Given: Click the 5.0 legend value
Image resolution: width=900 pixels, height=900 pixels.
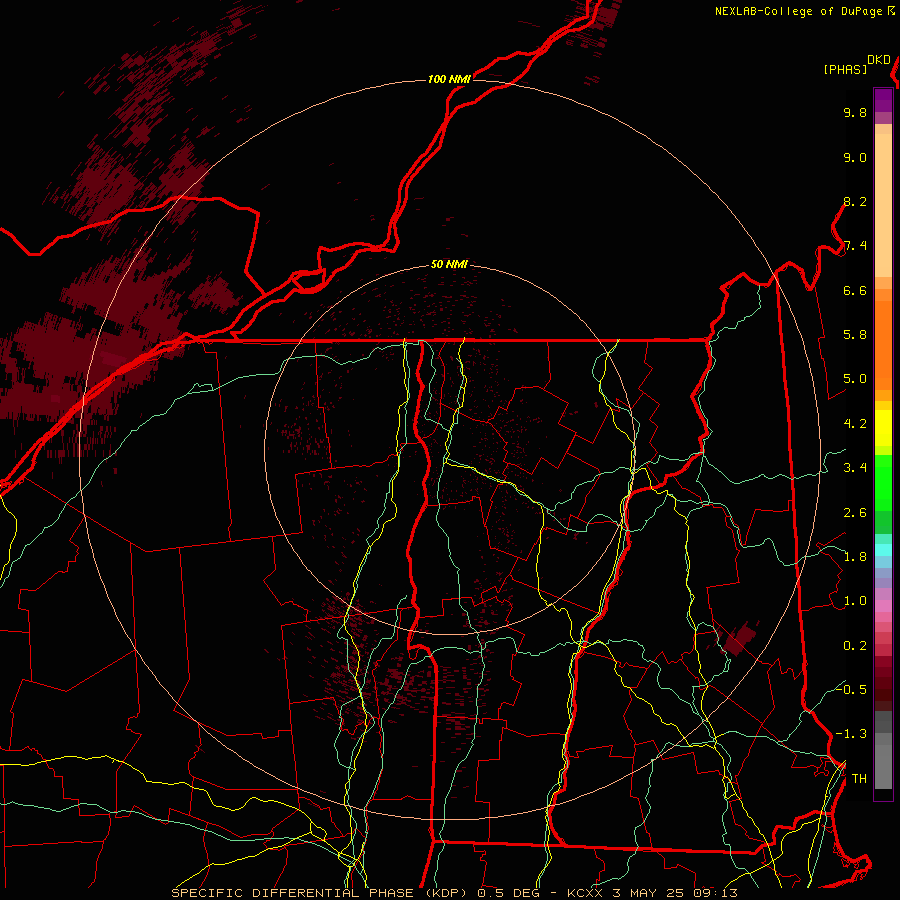Looking at the screenshot, I should 855,379.
